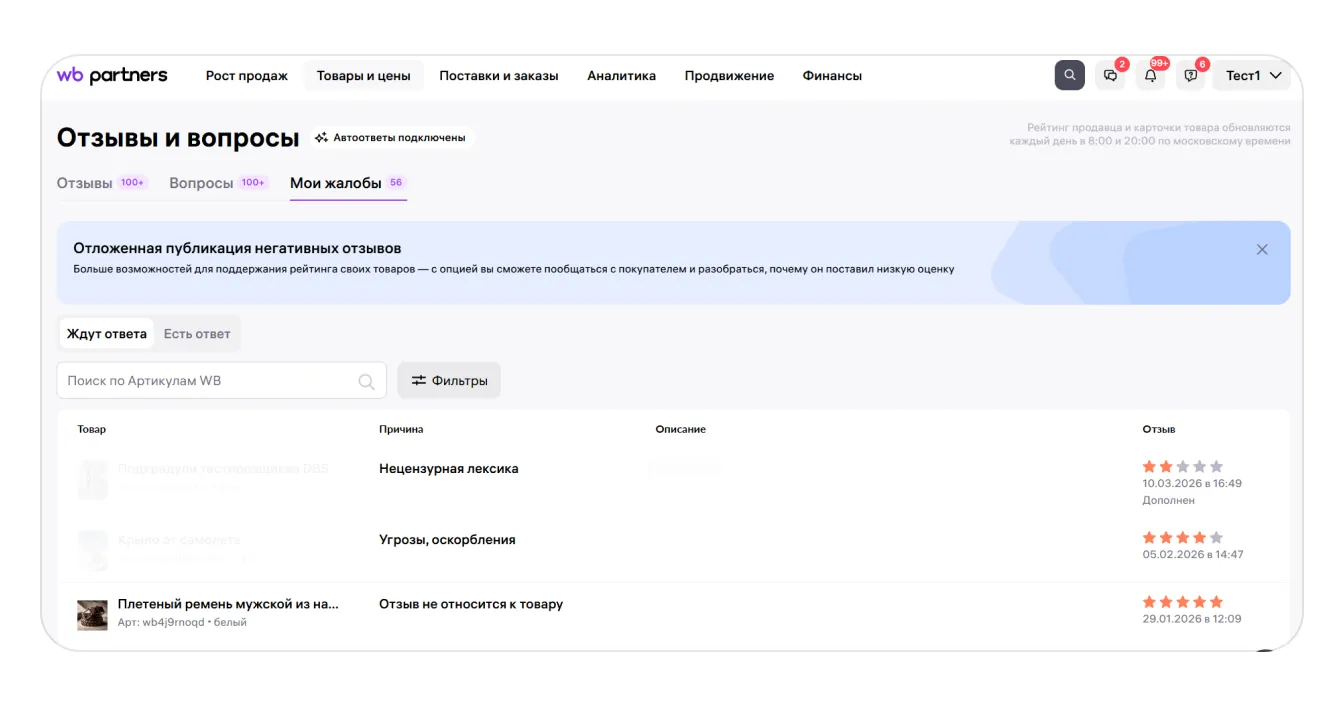The image size is (1344, 706).
Task: Open the notifications bell icon
Action: [1150, 76]
